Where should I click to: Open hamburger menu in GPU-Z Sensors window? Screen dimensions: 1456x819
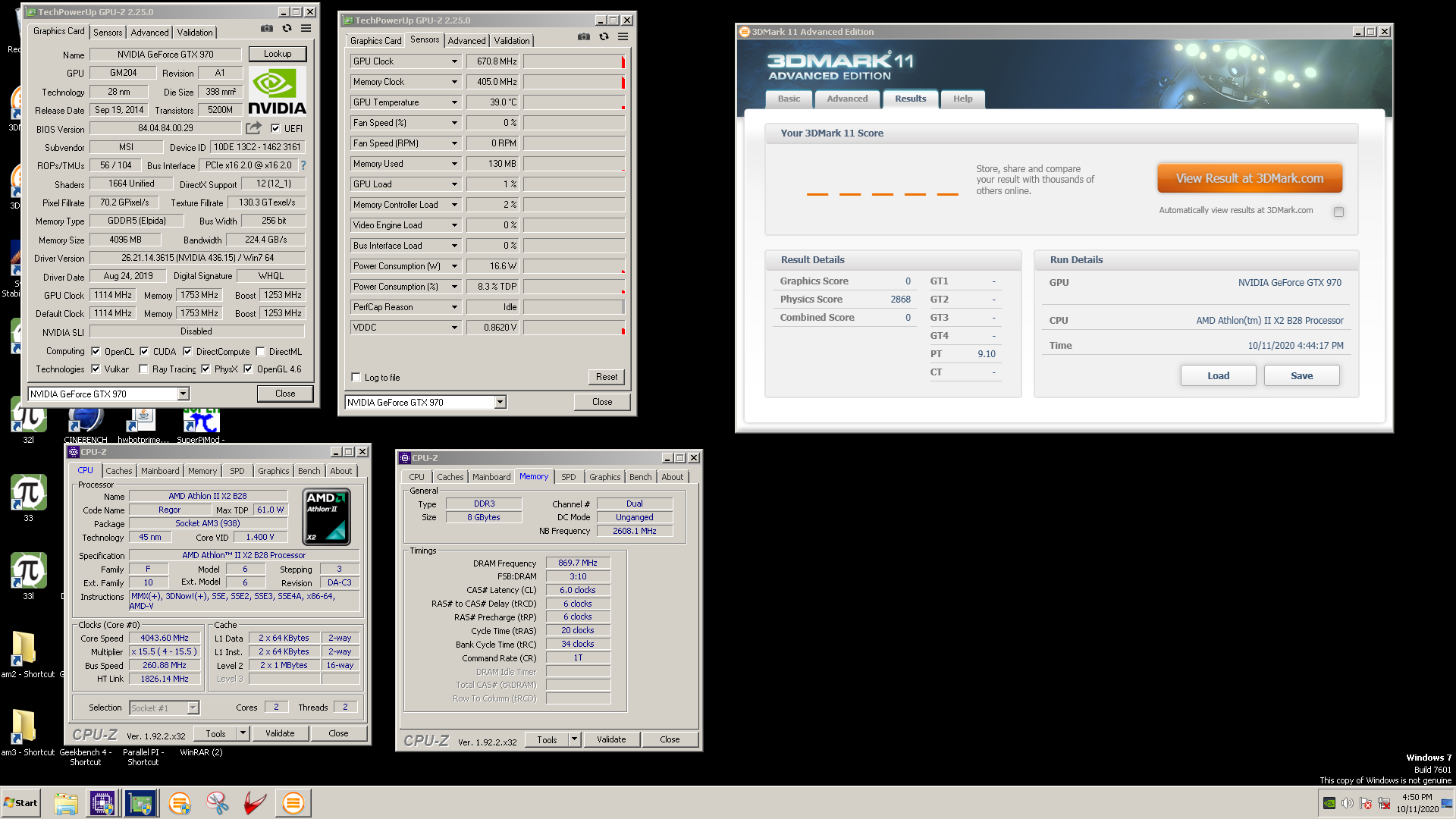click(x=623, y=36)
